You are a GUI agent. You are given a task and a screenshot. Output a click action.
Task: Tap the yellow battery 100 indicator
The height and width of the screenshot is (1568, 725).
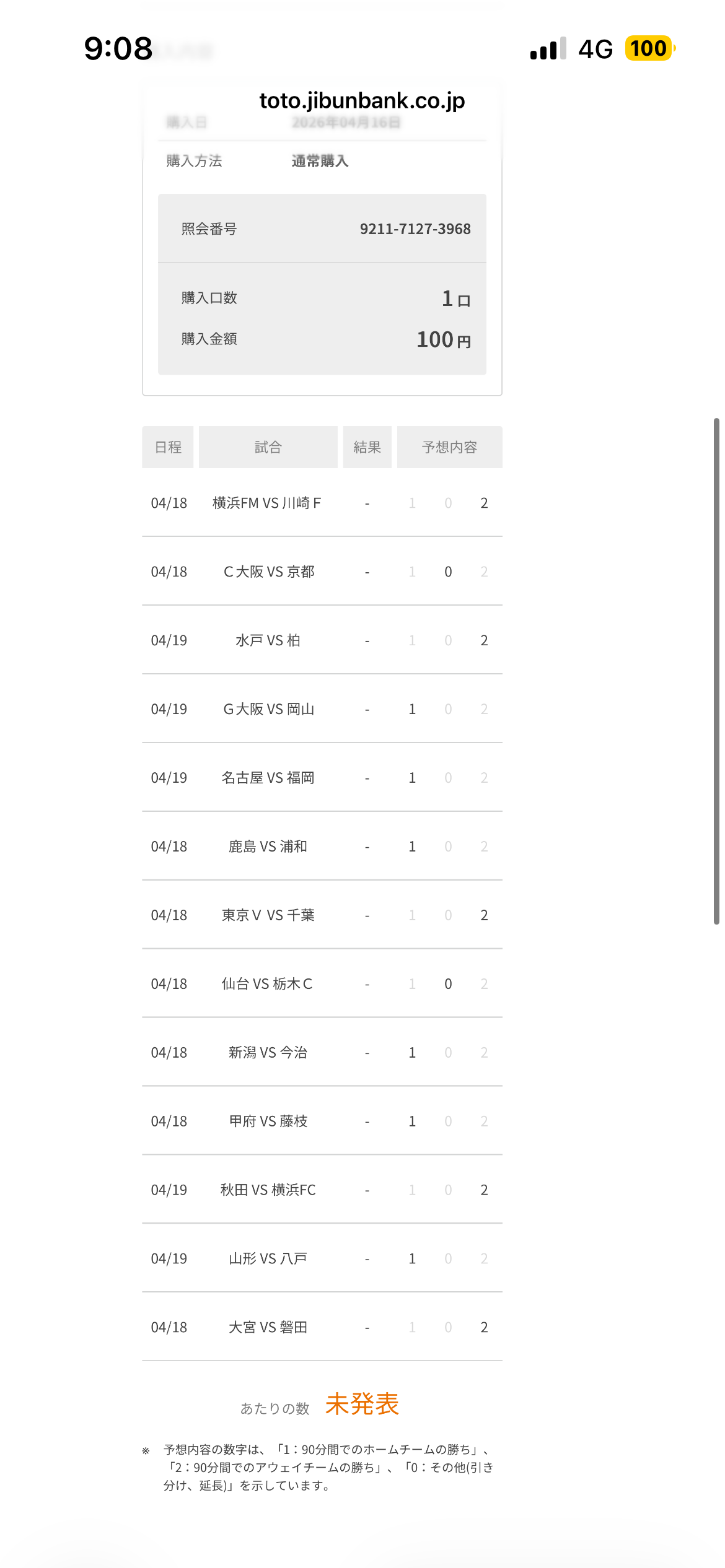pyautogui.click(x=649, y=48)
